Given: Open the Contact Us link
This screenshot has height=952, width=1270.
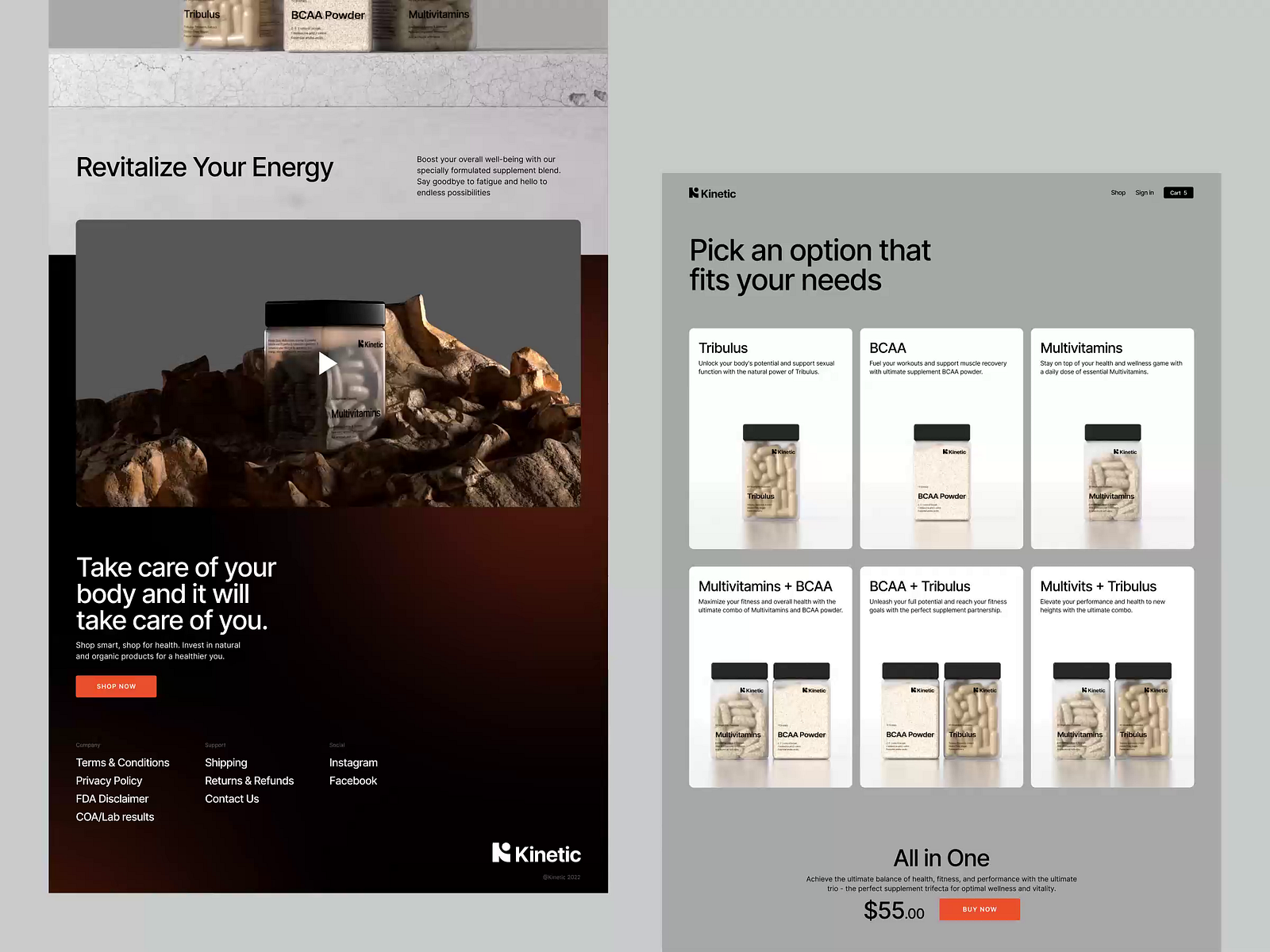Looking at the screenshot, I should 232,799.
